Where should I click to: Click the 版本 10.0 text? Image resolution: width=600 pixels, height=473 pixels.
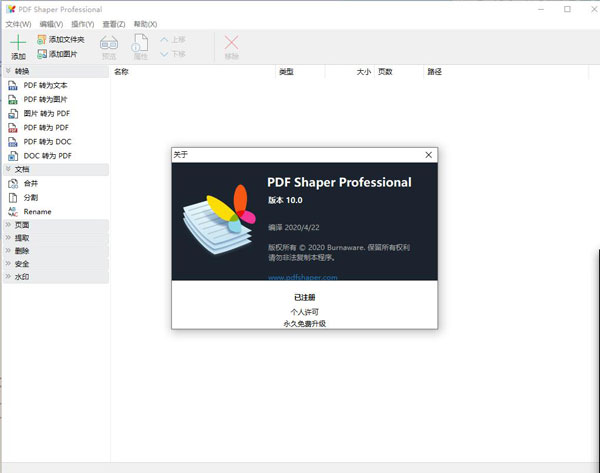coord(285,200)
